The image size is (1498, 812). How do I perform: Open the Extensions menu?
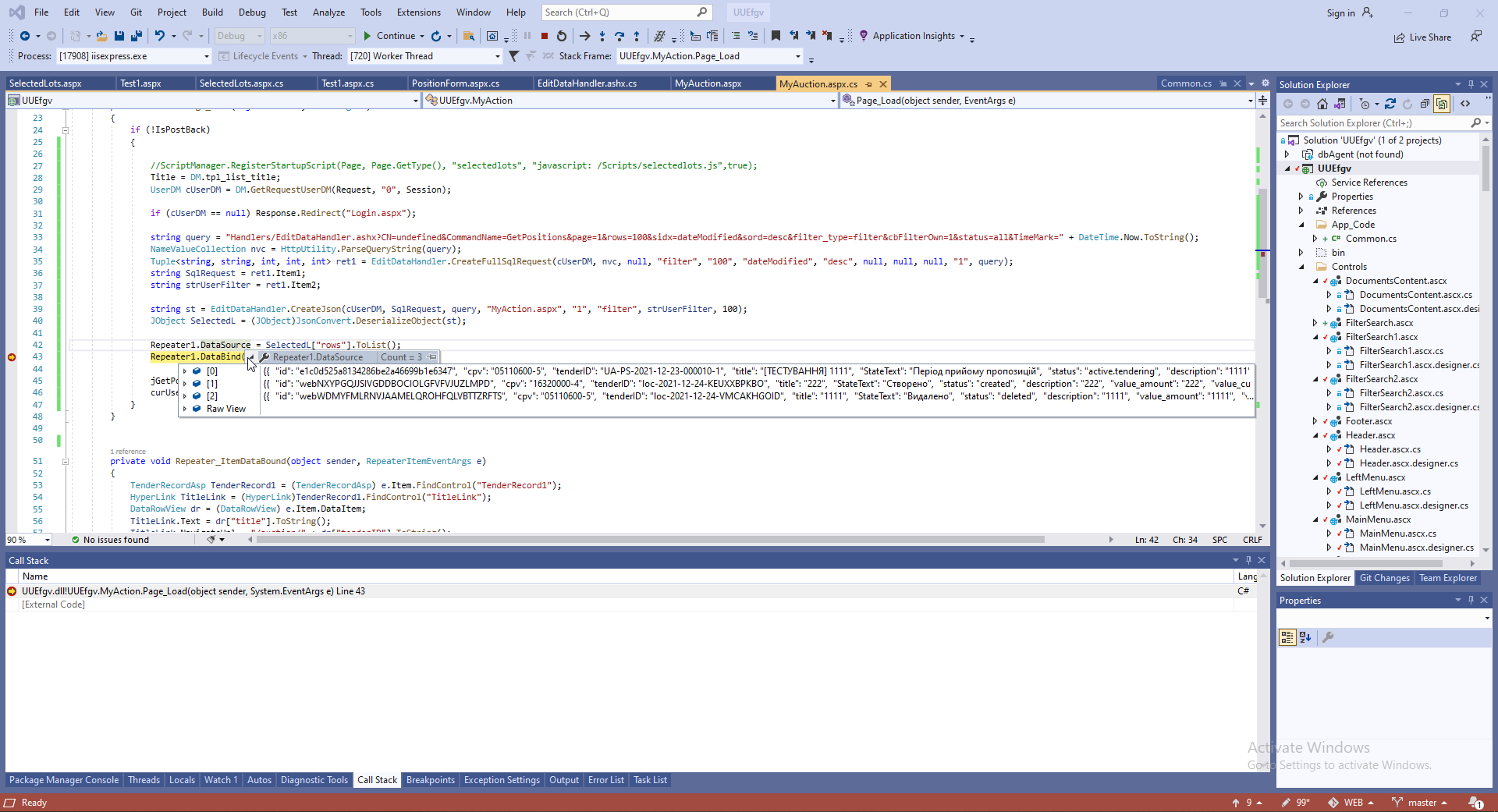[418, 12]
